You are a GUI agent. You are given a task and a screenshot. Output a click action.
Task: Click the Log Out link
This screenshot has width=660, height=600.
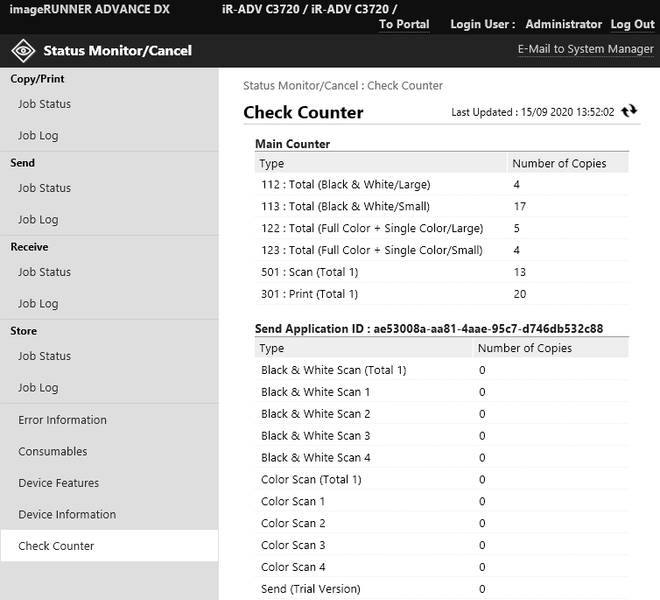coord(632,24)
